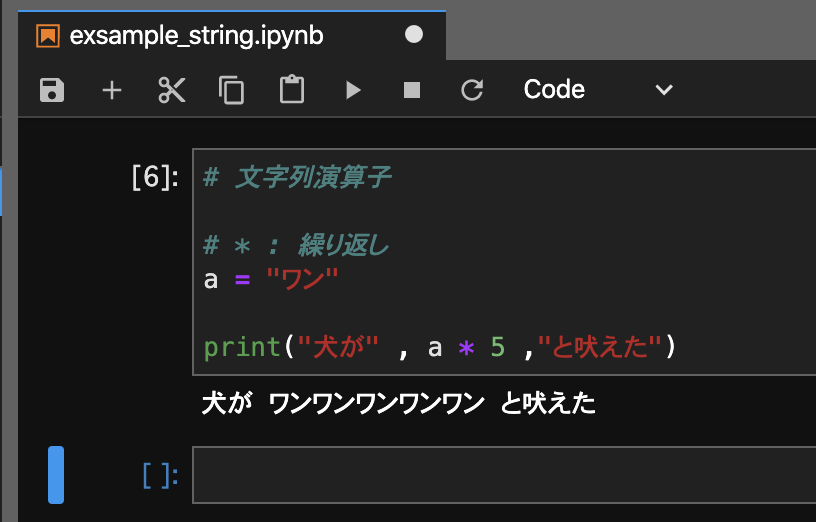Click the blue collapser bar of empty cell

click(56, 475)
